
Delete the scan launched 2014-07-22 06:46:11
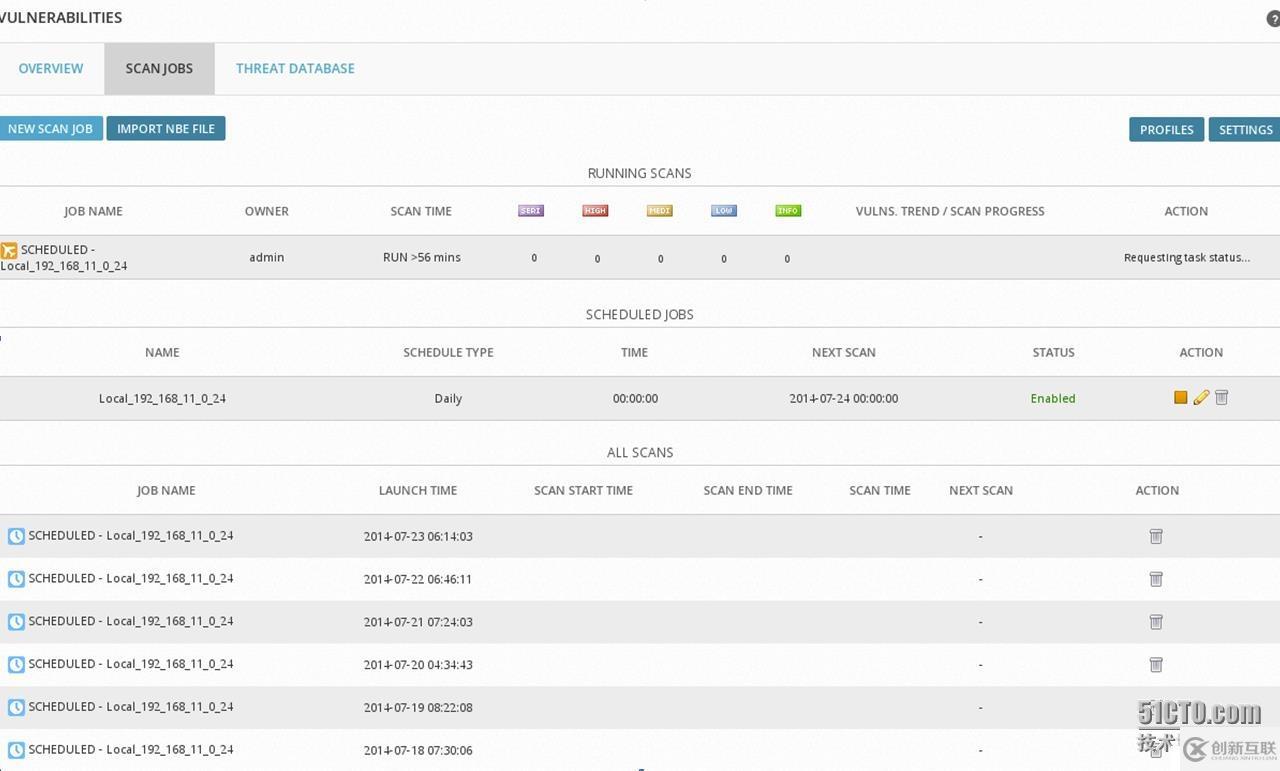pyautogui.click(x=1156, y=579)
